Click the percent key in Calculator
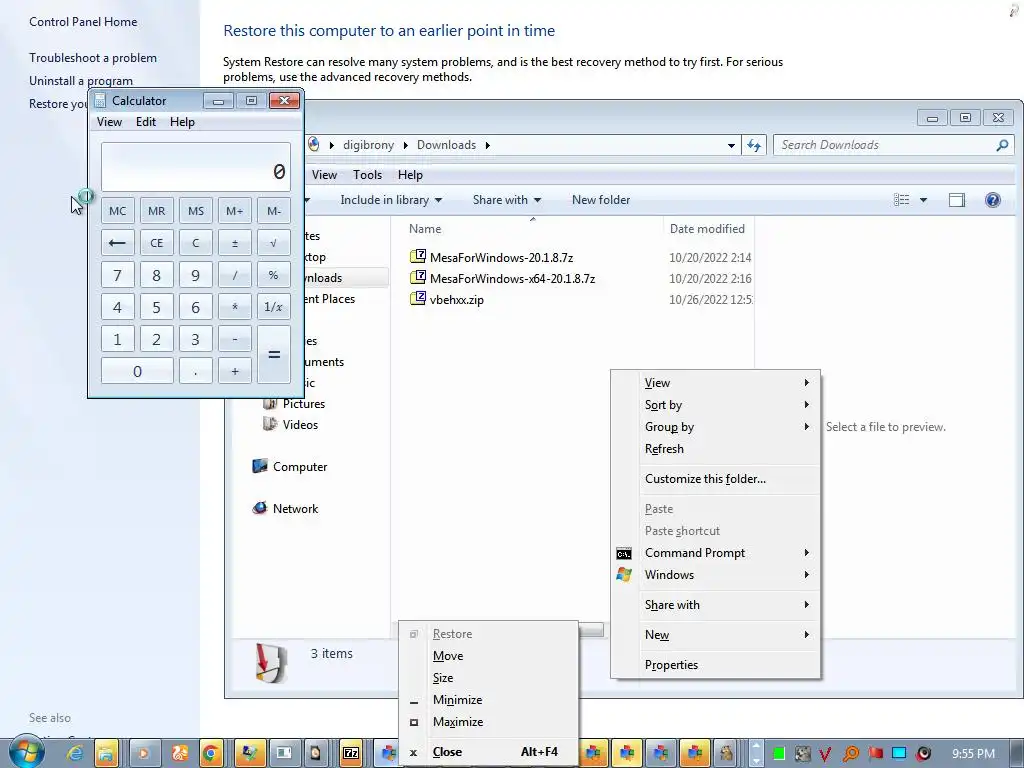Image resolution: width=1024 pixels, height=768 pixels. pyautogui.click(x=274, y=275)
